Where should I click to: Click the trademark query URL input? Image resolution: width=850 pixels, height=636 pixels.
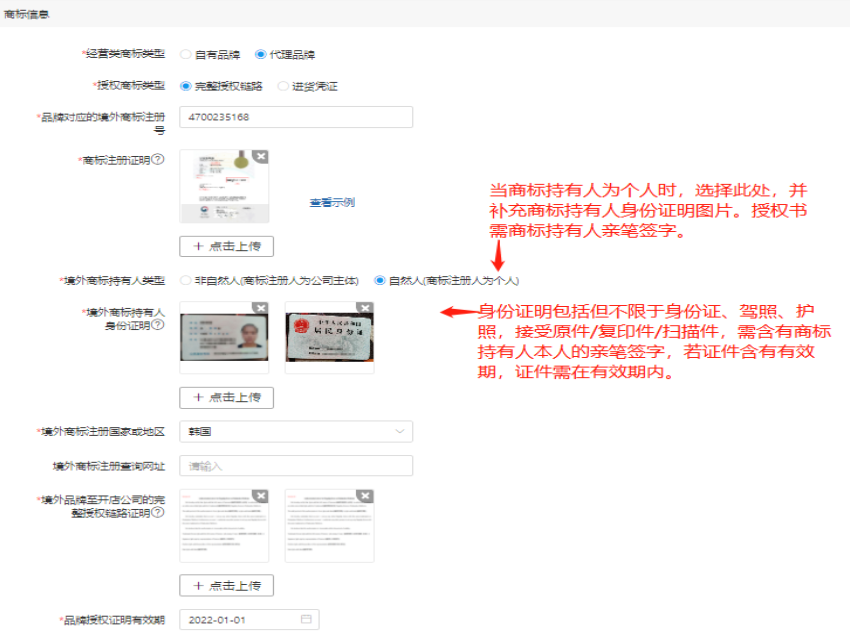296,466
